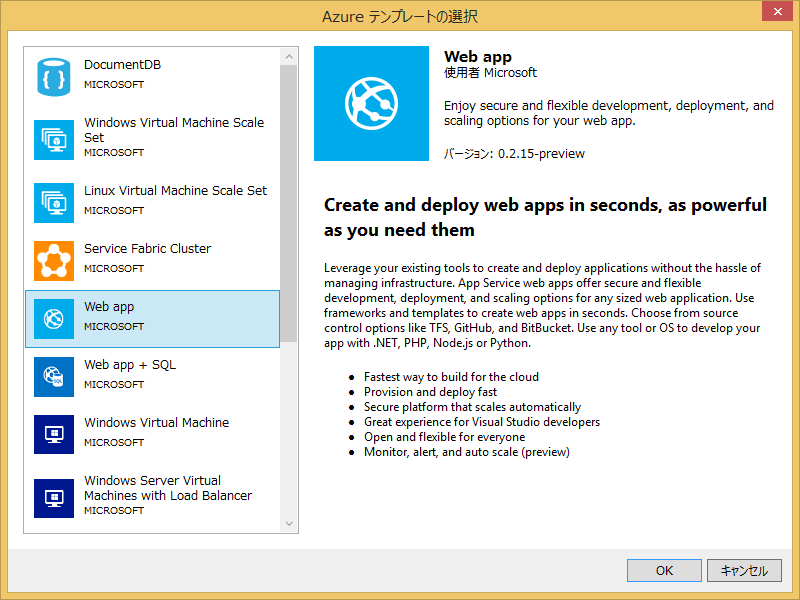800x600 pixels.
Task: Click the 'Azure テンプレートの選択' title bar text
Action: [x=400, y=17]
